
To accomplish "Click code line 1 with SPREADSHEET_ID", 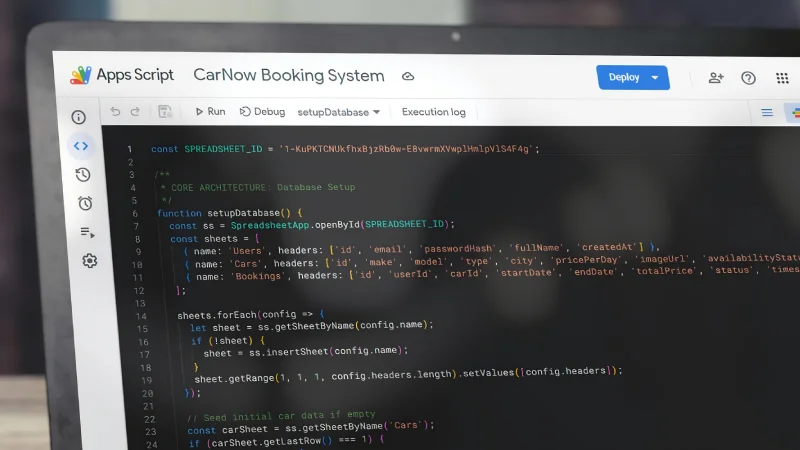I will [x=345, y=149].
